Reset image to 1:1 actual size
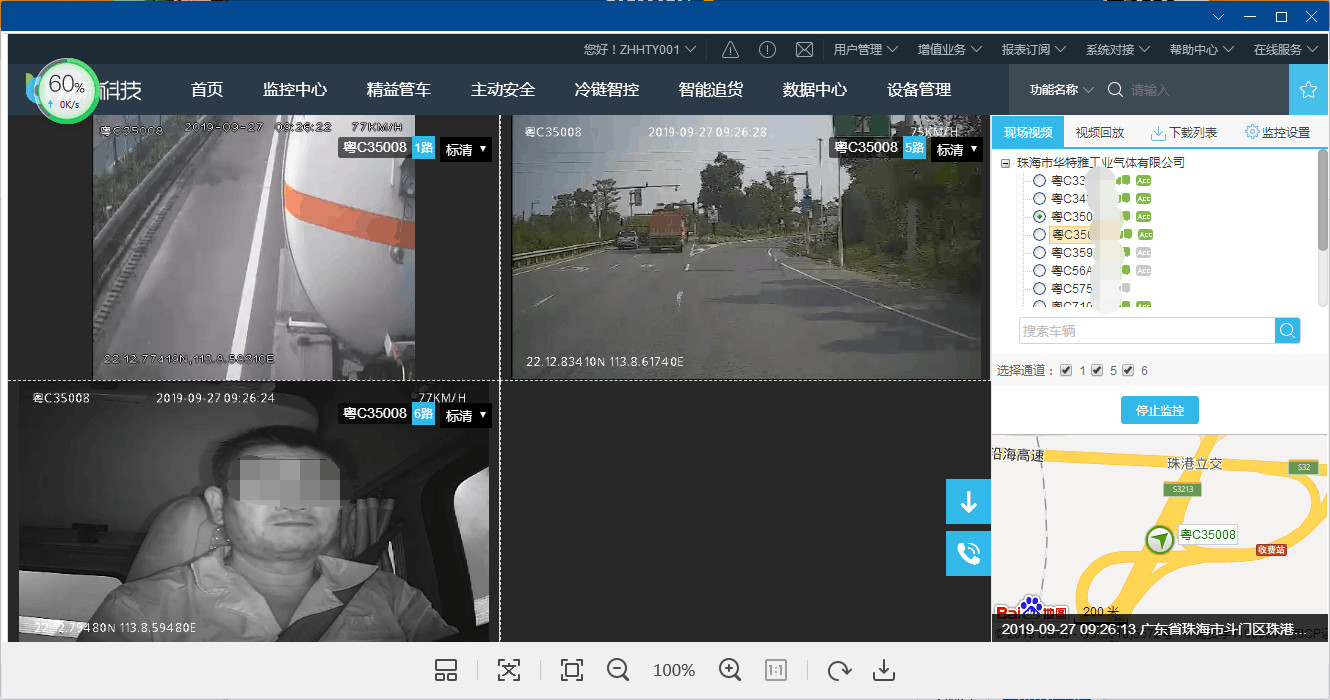The image size is (1330, 700). coord(776,670)
